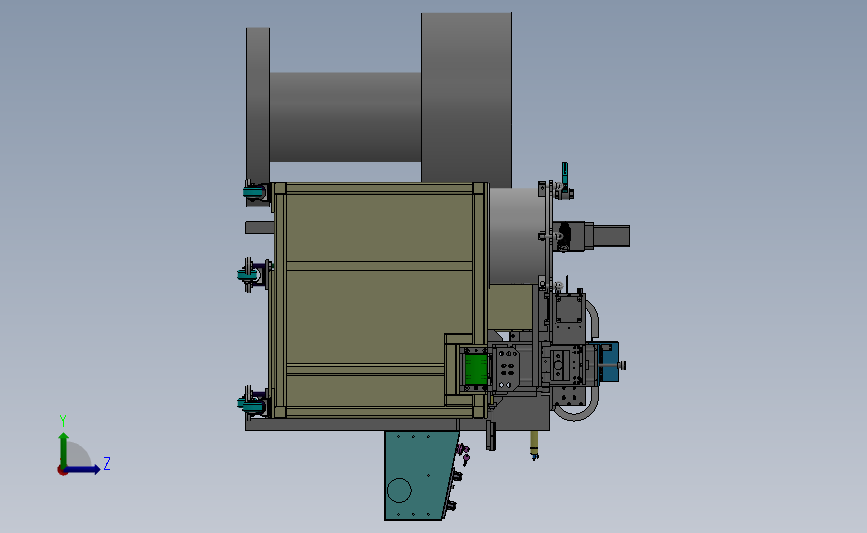Select the large right flange of the spool
The image size is (867, 533).
tap(466, 100)
